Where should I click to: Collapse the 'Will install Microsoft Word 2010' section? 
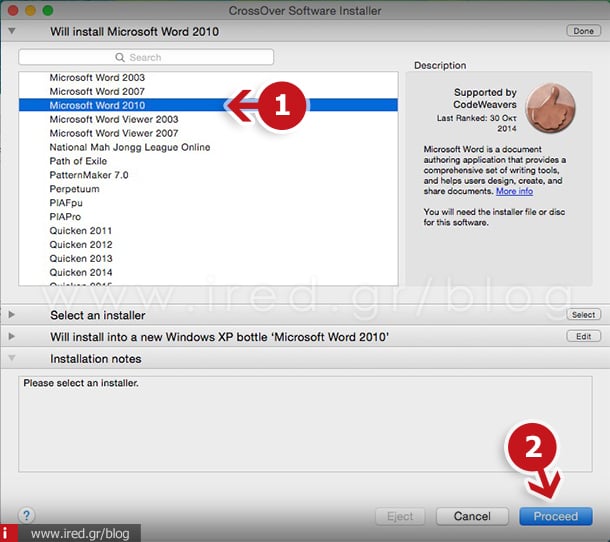tap(12, 31)
